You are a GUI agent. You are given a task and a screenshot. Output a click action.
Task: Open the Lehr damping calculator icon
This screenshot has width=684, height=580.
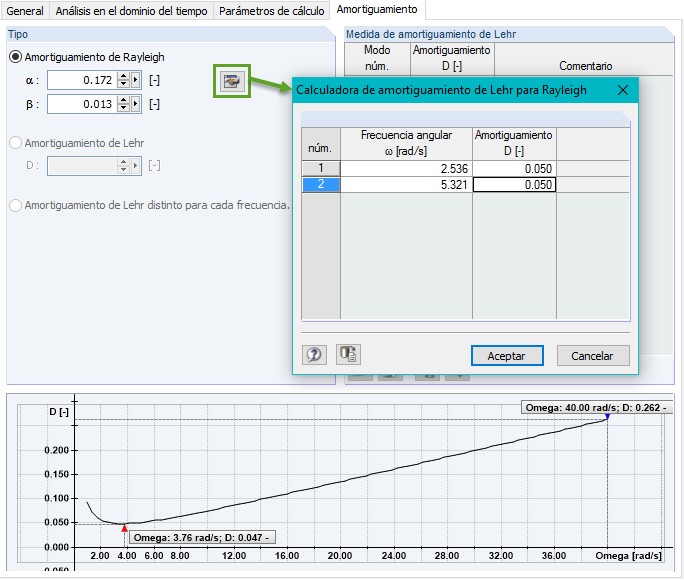(232, 81)
